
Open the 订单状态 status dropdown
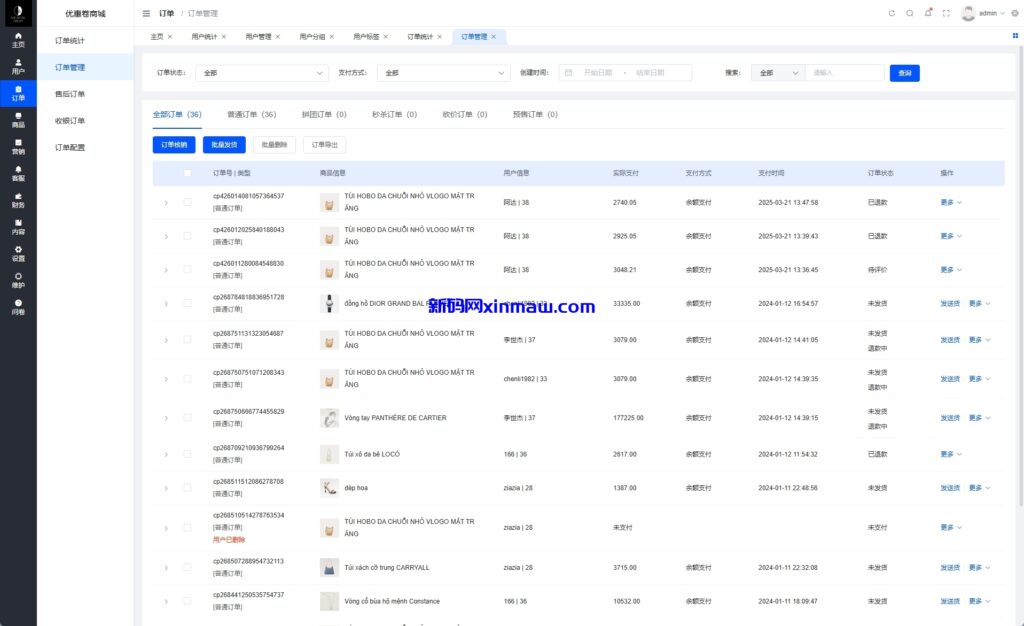coord(262,72)
